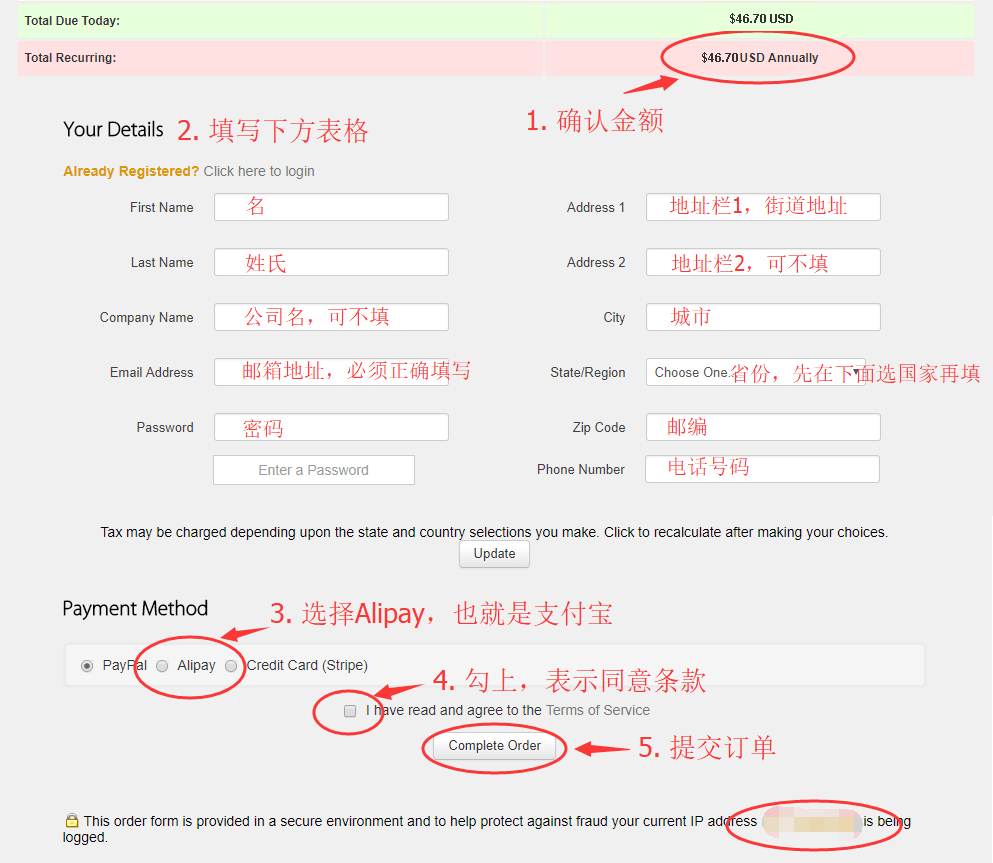This screenshot has height=863, width=993.
Task: Choose Credit Card (Stripe) payment
Action: [231, 666]
